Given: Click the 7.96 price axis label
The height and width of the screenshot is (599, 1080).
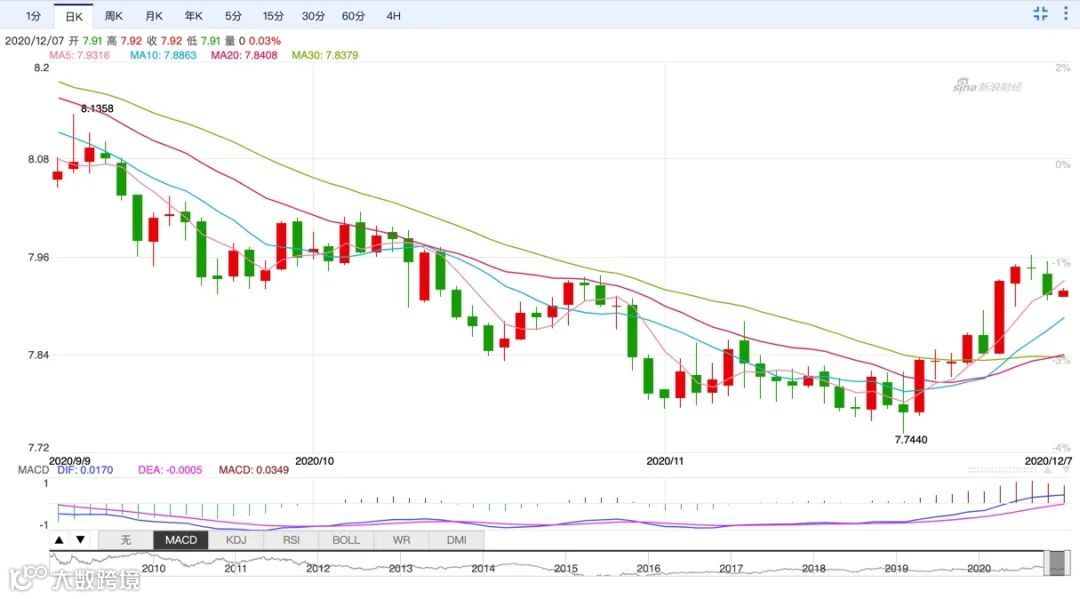Looking at the screenshot, I should click(x=39, y=258).
